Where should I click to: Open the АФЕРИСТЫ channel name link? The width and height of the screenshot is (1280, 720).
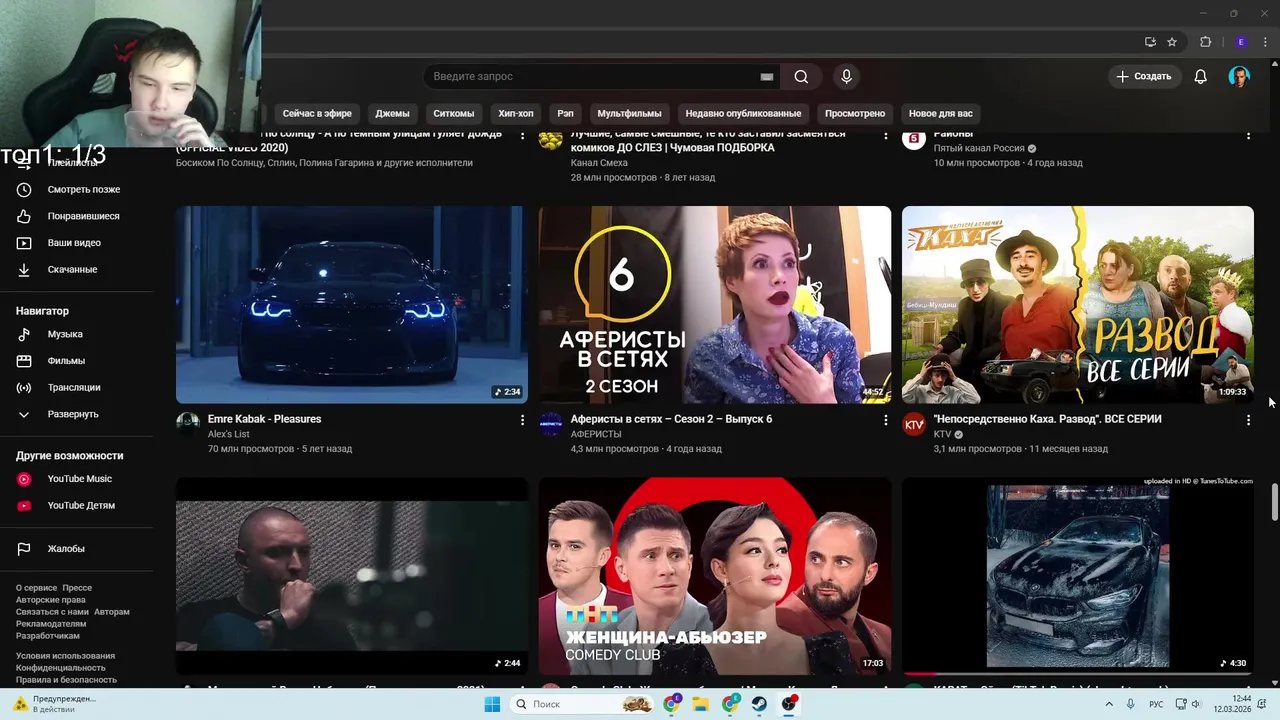coord(596,434)
